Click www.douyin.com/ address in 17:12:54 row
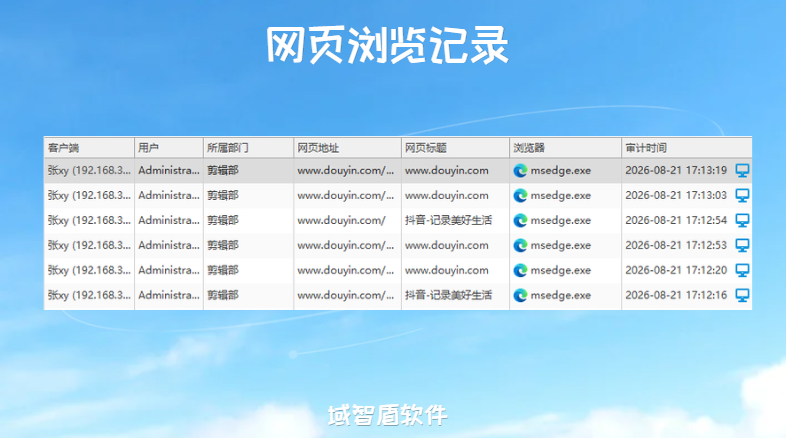 (x=341, y=221)
